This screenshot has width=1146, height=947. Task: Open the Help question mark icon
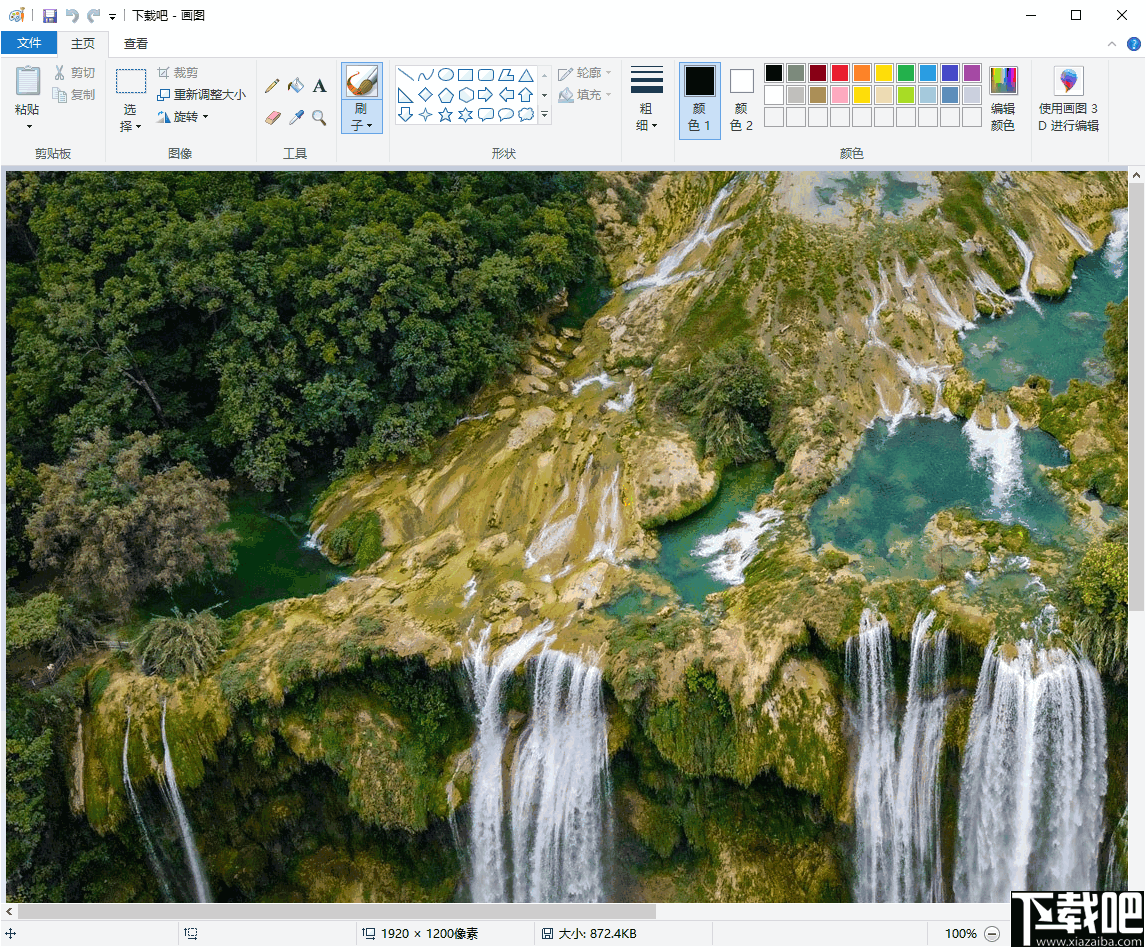pos(1134,44)
